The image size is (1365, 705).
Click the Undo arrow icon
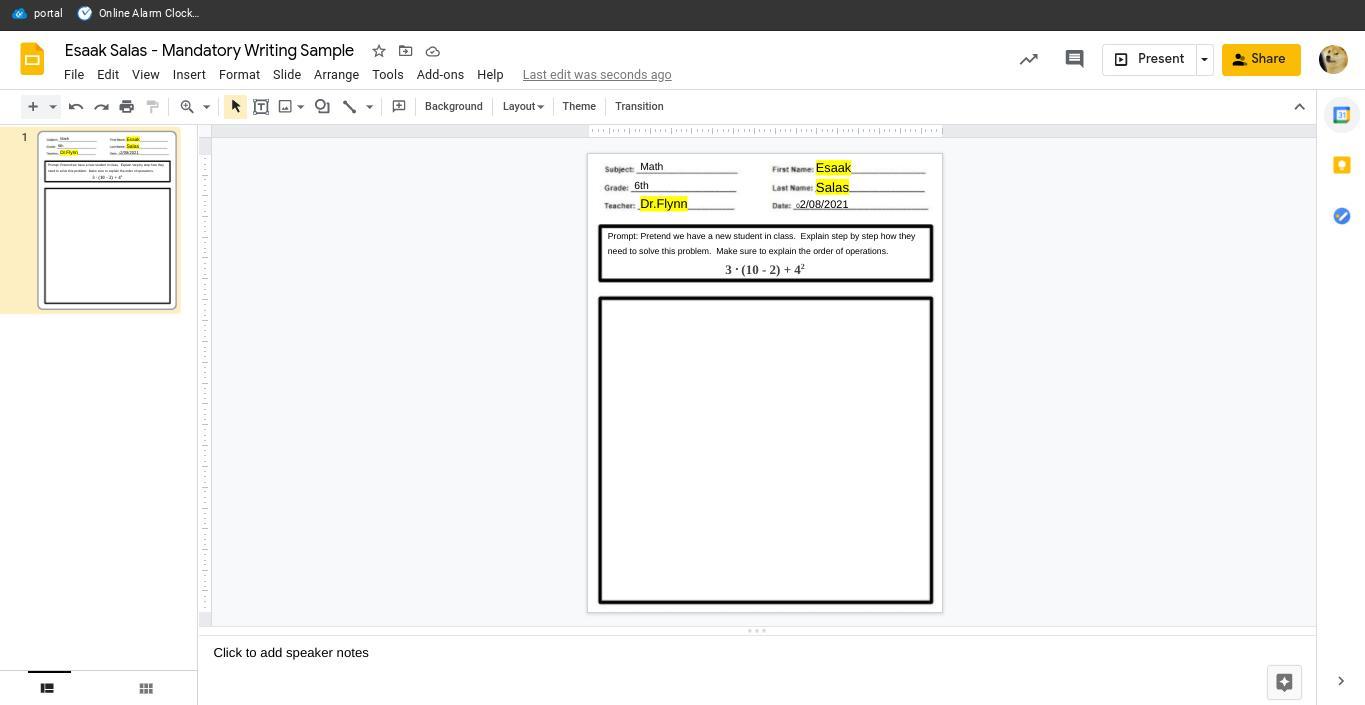tap(76, 106)
